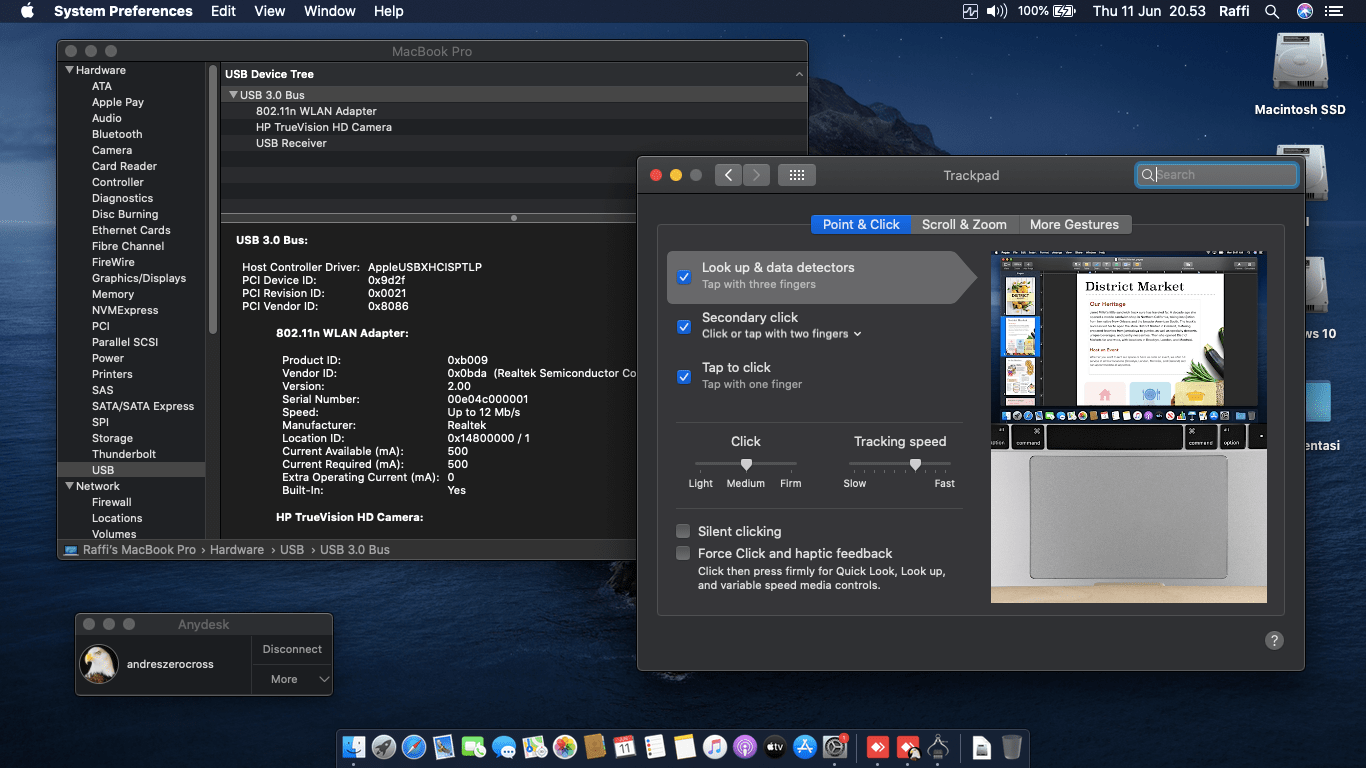Open the Edit menu
Viewport: 1366px width, 768px height.
click(x=223, y=11)
